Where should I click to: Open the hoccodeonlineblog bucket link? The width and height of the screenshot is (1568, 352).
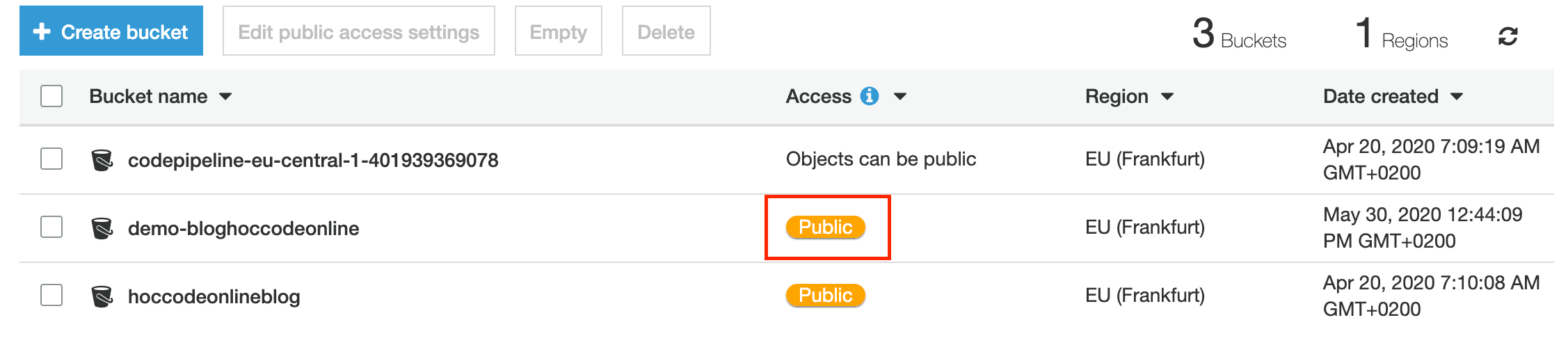click(214, 296)
